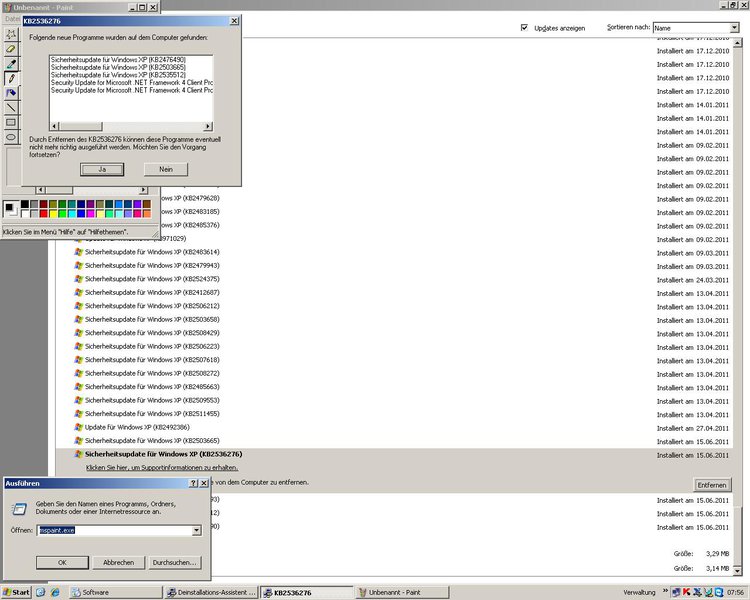This screenshot has height=600, width=750.
Task: Pick the magenta color swatch
Action: (90, 213)
